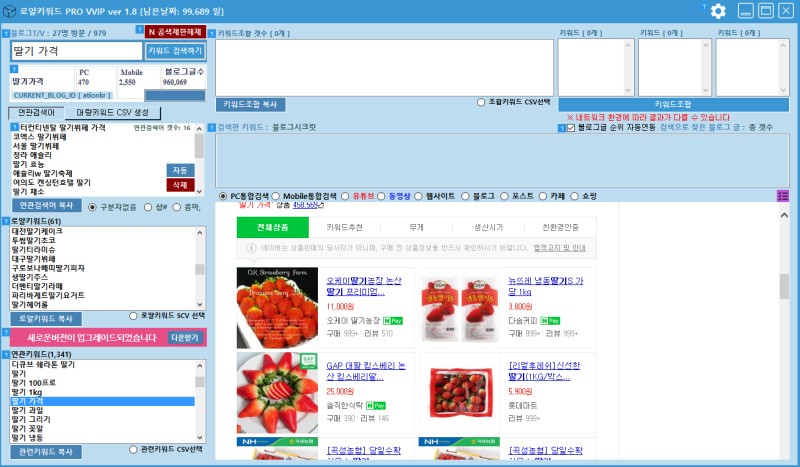The image size is (800, 467).
Task: Click help icon beside 키워드조합 갯수 label
Action: pos(212,34)
